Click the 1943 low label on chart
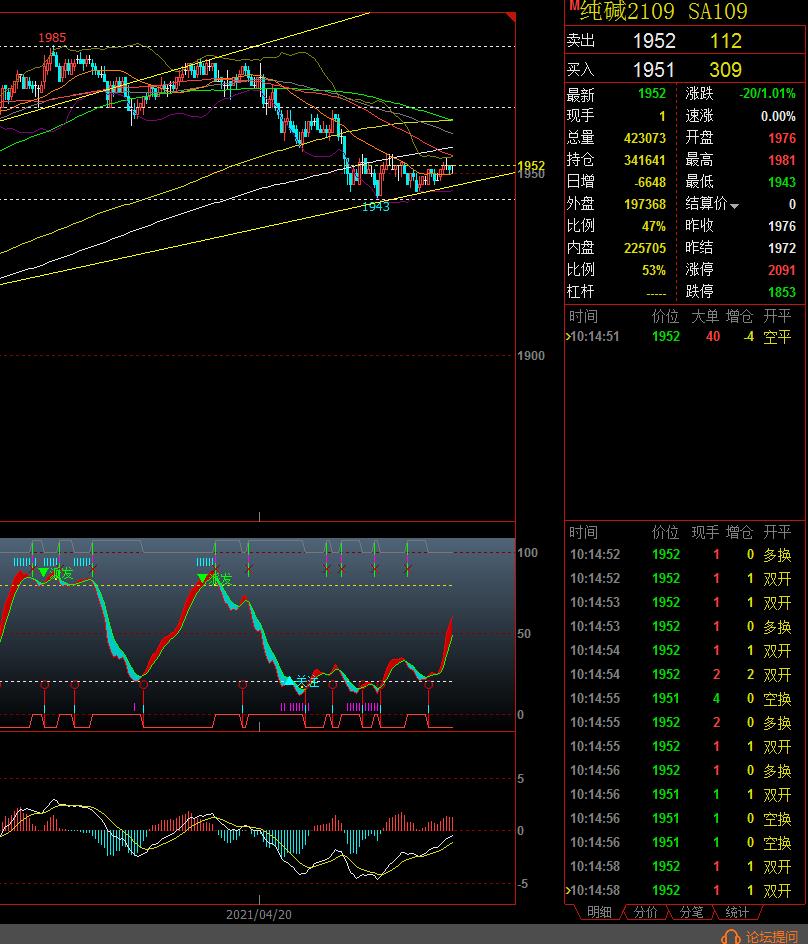808x944 pixels. pyautogui.click(x=376, y=206)
